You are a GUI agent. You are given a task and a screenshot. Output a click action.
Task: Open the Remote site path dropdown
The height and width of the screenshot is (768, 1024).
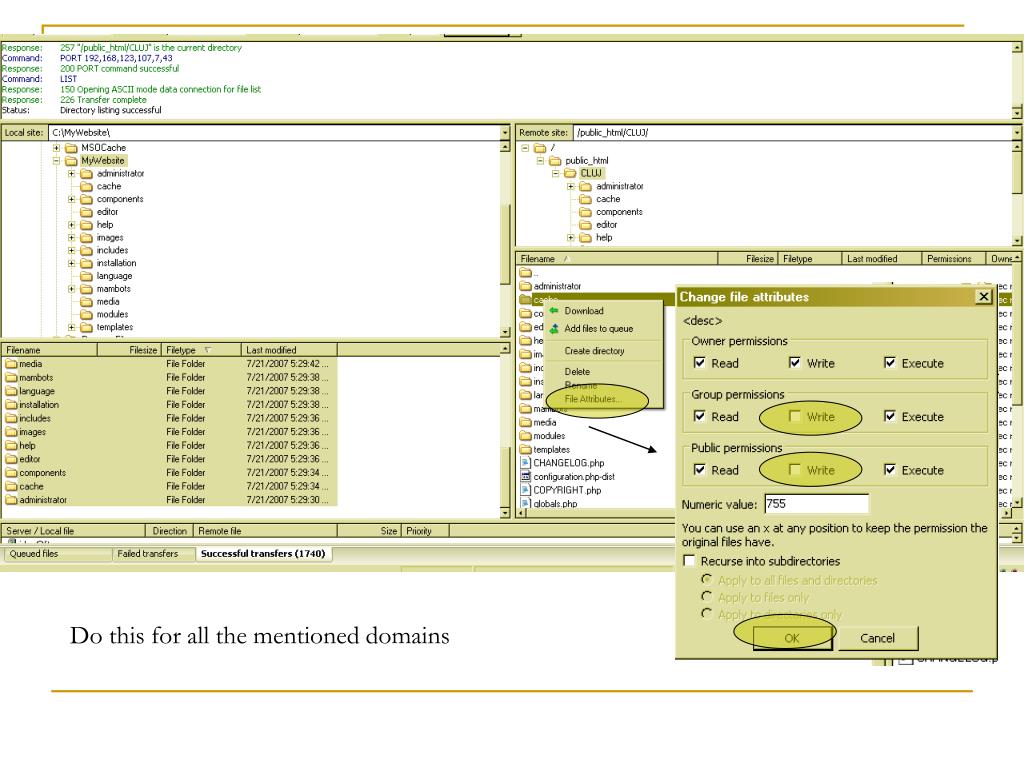(1017, 133)
